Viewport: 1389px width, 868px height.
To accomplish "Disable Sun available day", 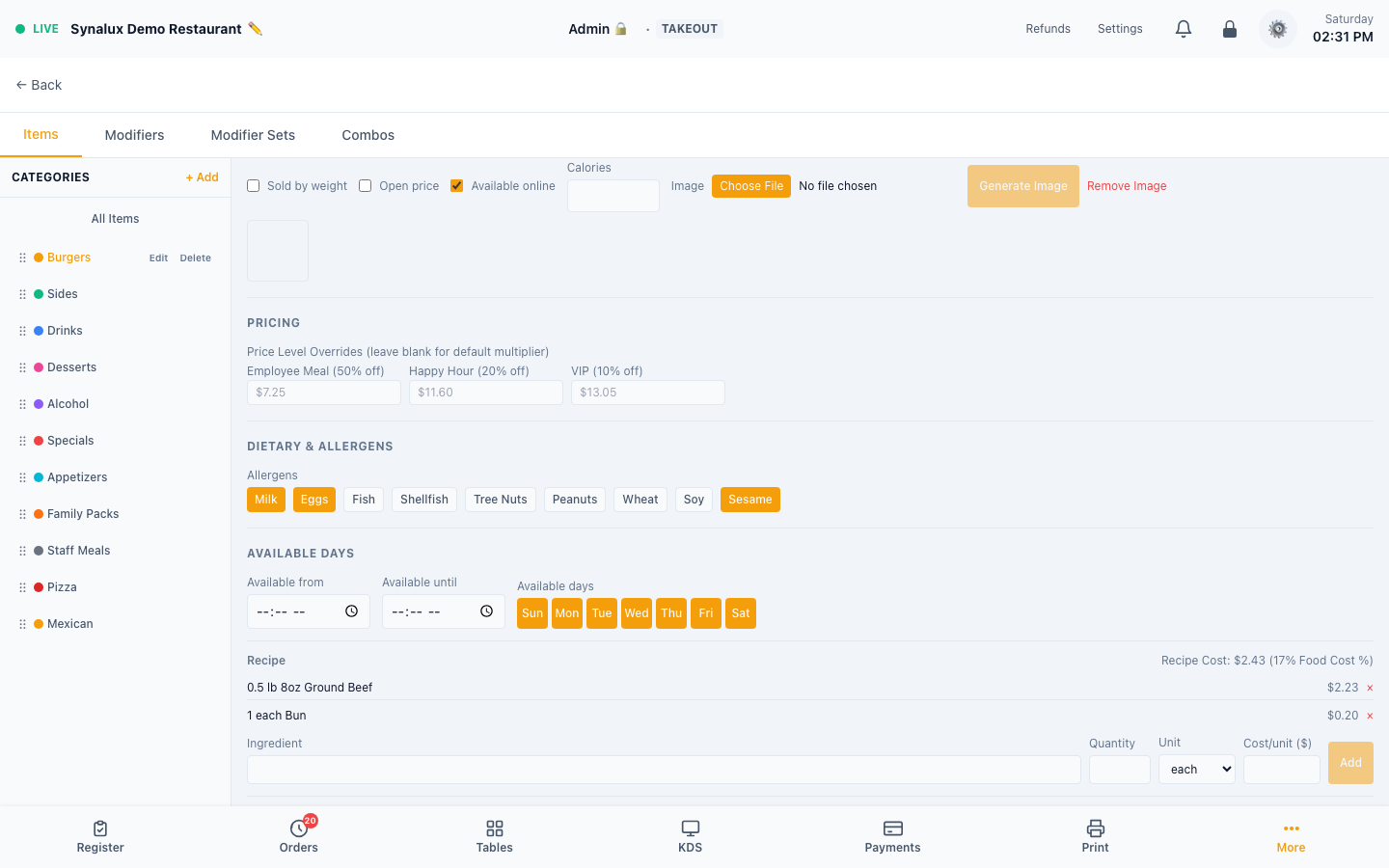I will (532, 613).
